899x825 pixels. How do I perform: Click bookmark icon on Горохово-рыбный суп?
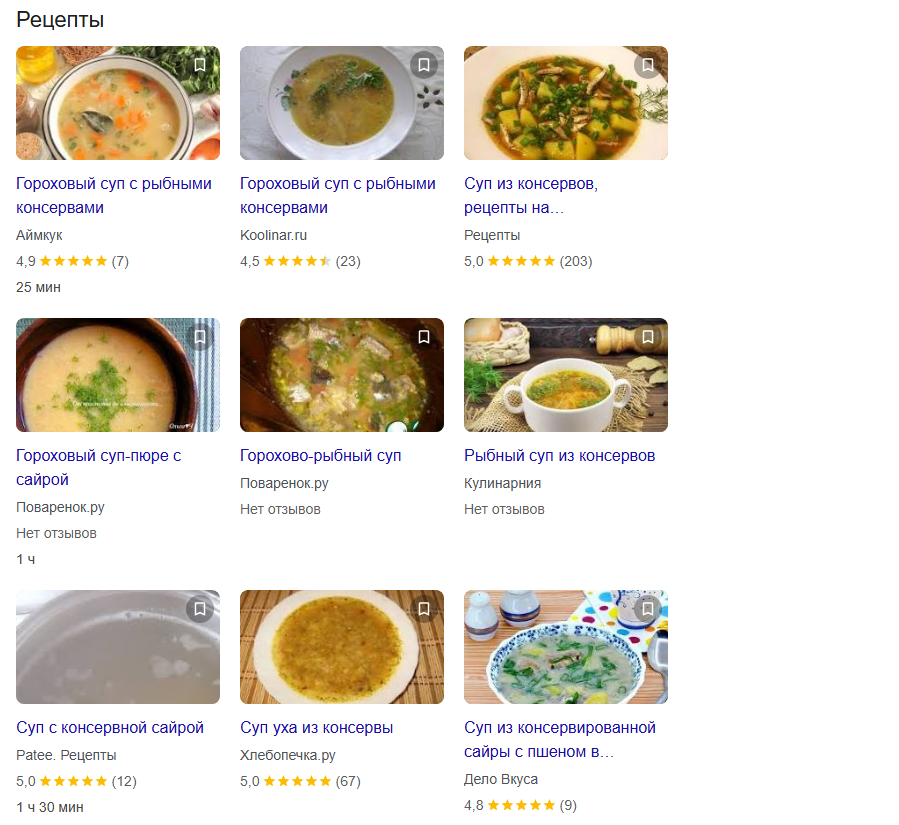pyautogui.click(x=424, y=337)
